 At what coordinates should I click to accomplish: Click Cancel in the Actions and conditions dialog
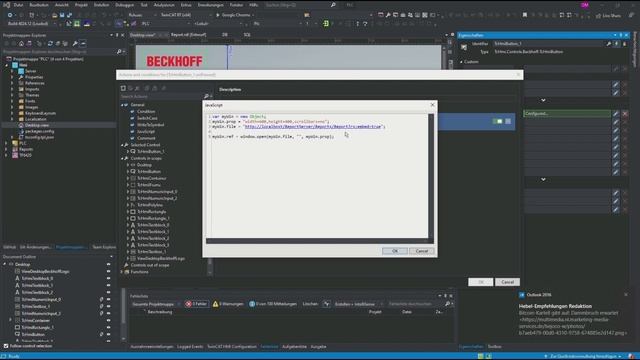(507, 282)
